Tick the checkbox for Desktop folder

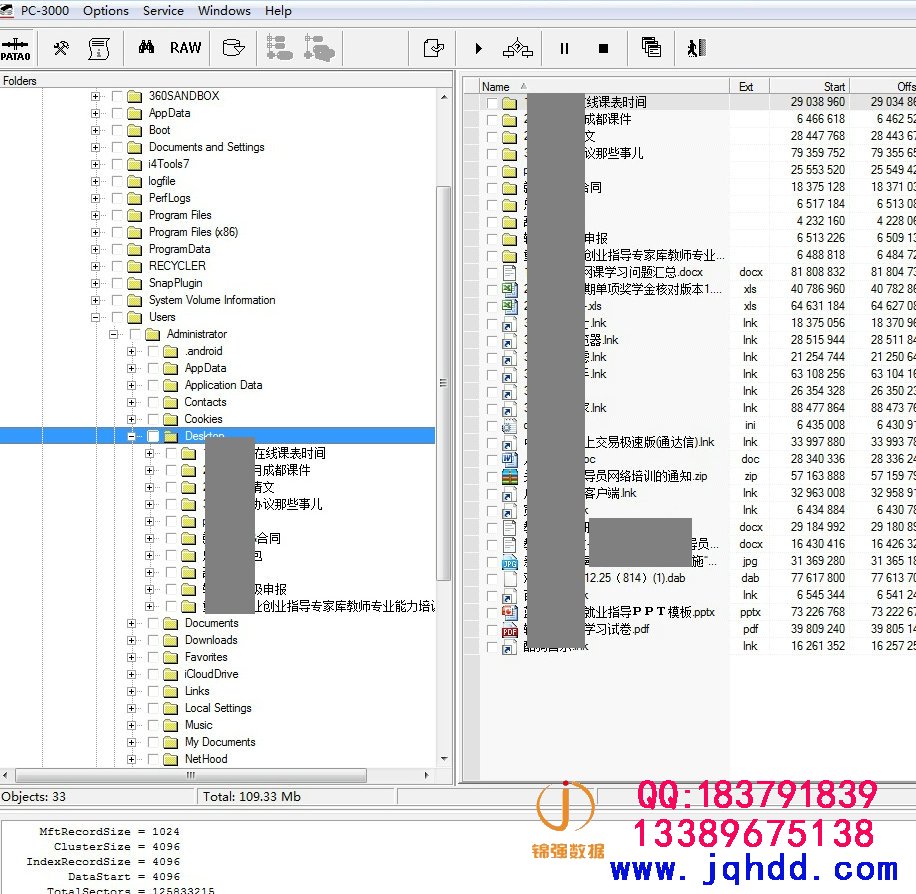(x=153, y=436)
